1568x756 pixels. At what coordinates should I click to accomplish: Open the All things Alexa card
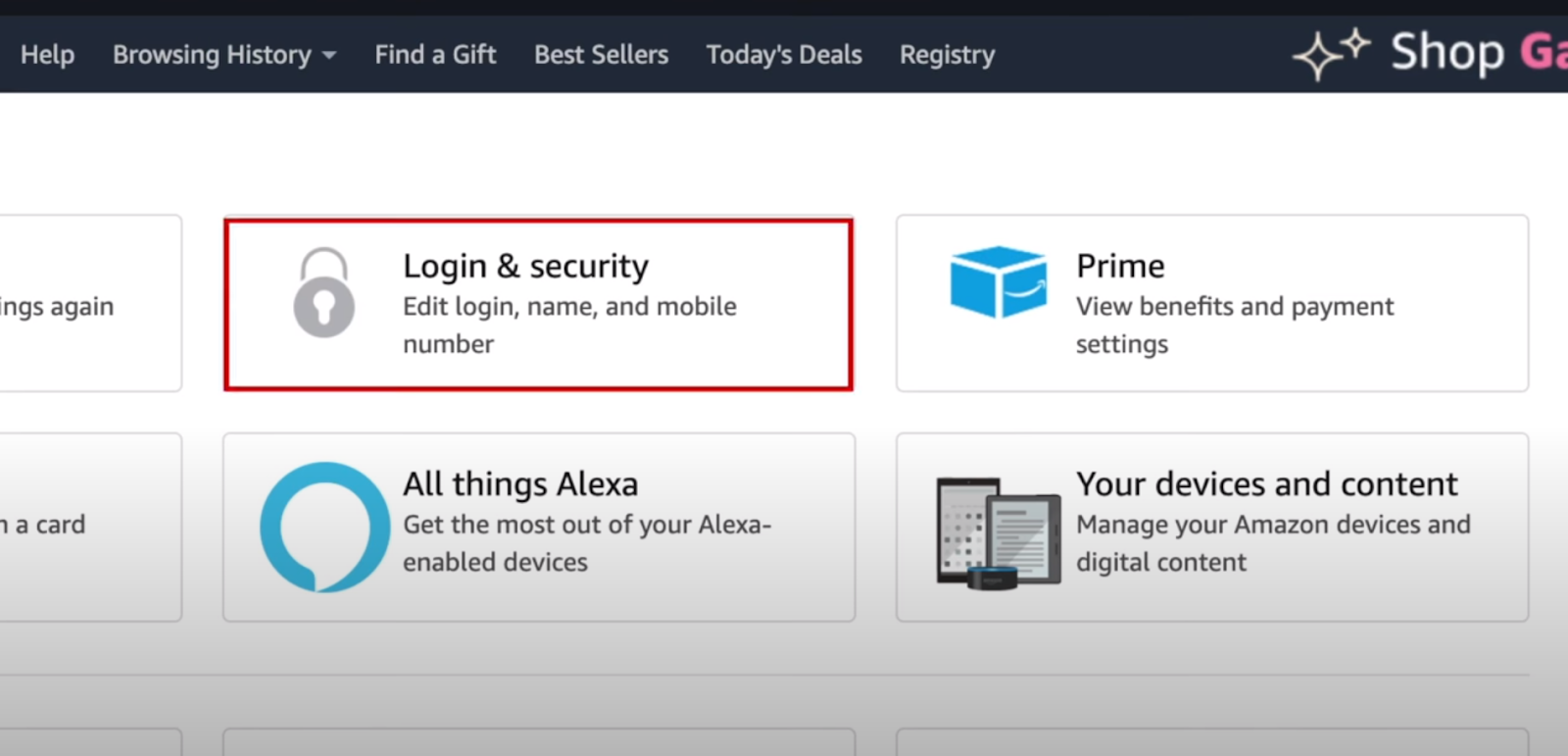[x=539, y=528]
